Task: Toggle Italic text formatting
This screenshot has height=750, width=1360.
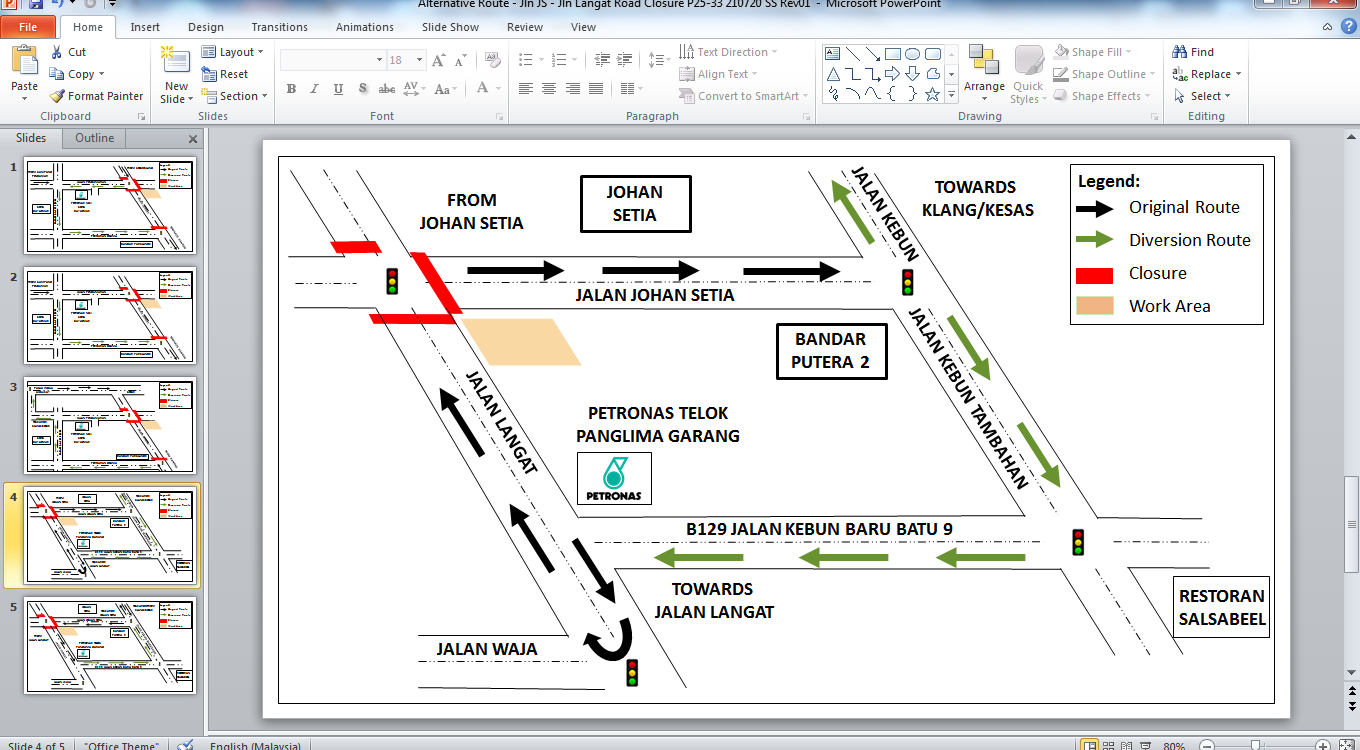Action: point(315,89)
